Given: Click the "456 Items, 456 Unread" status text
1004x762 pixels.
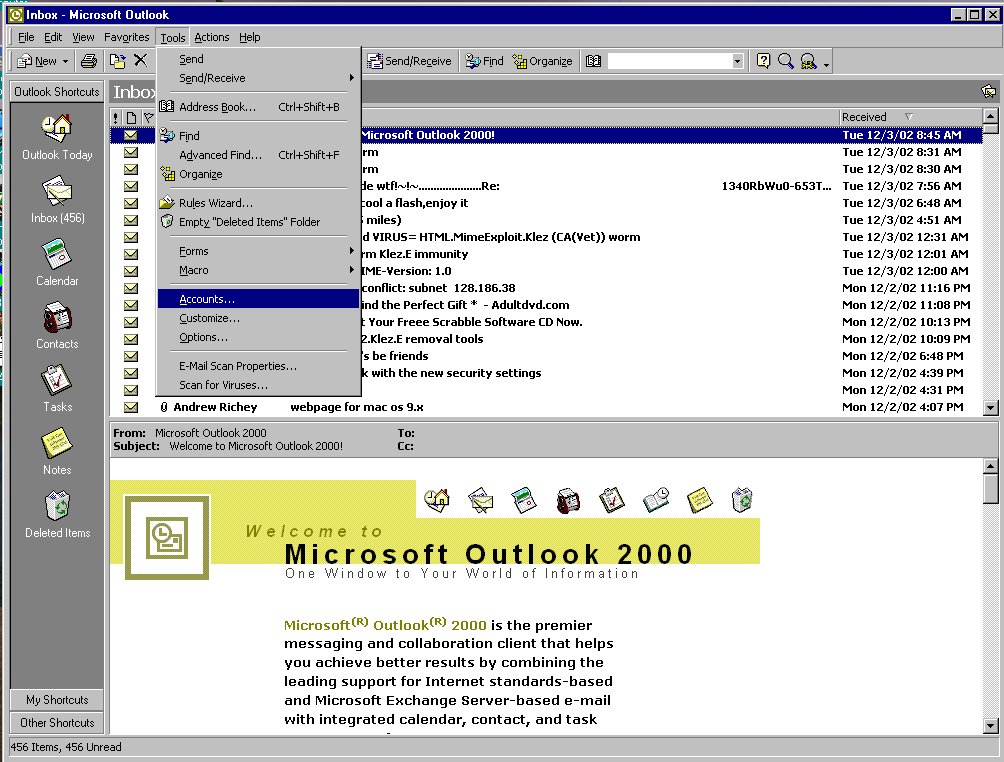Looking at the screenshot, I should pos(66,747).
